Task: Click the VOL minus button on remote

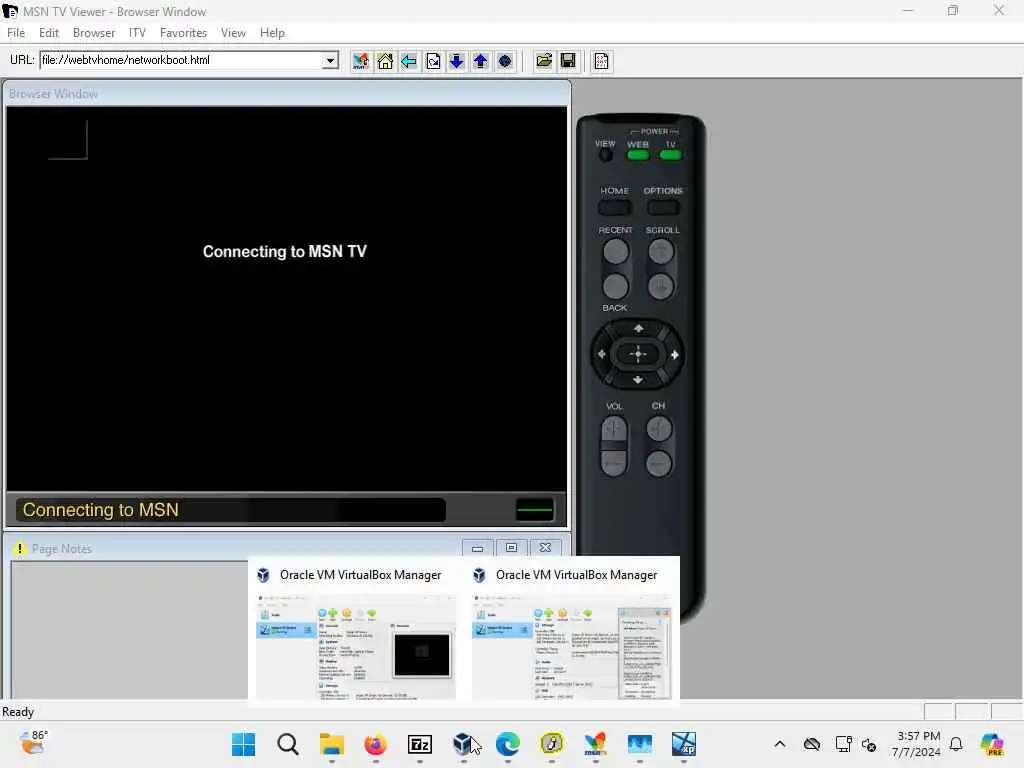Action: coord(613,462)
